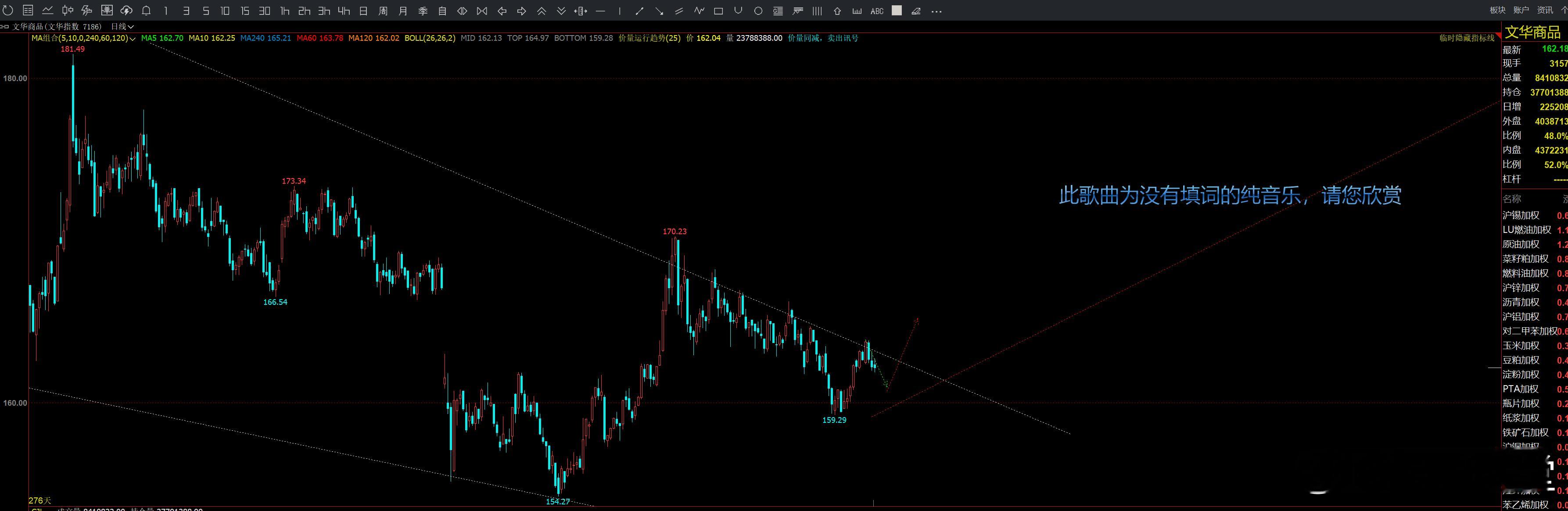Select the zigzag wave line tool
Image resolution: width=1568 pixels, height=511 pixels.
tap(699, 11)
